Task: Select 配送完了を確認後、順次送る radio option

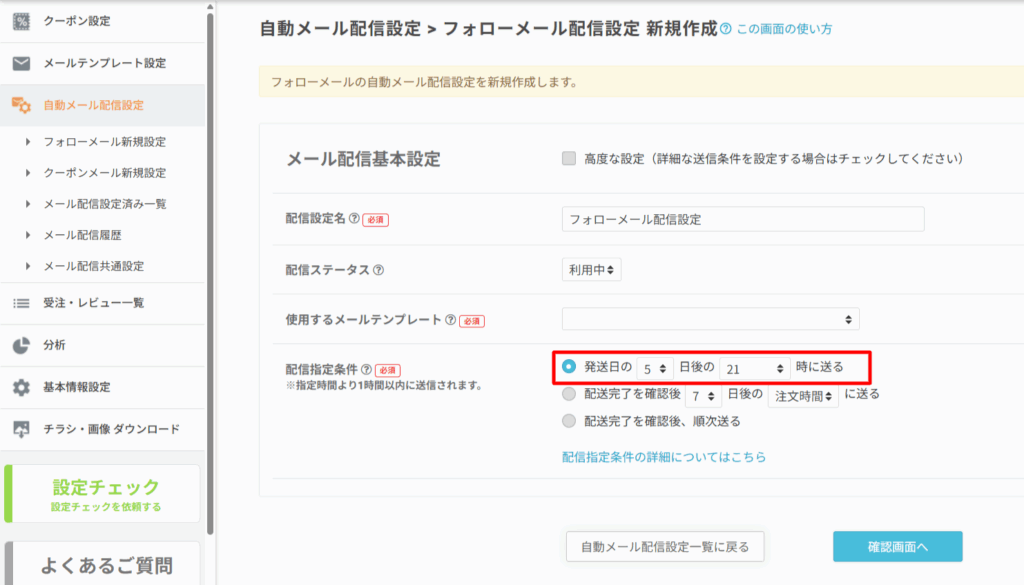Action: pyautogui.click(x=569, y=421)
